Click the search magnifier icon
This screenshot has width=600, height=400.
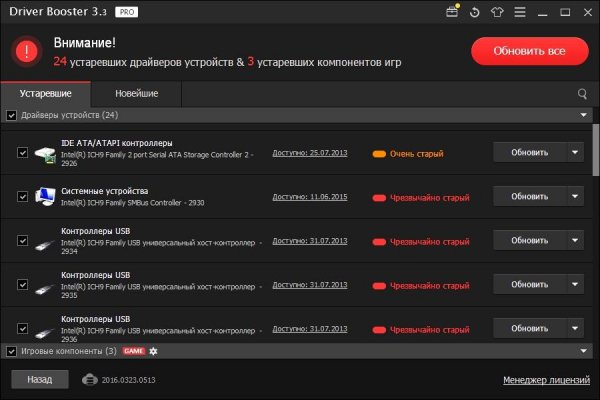coord(582,94)
